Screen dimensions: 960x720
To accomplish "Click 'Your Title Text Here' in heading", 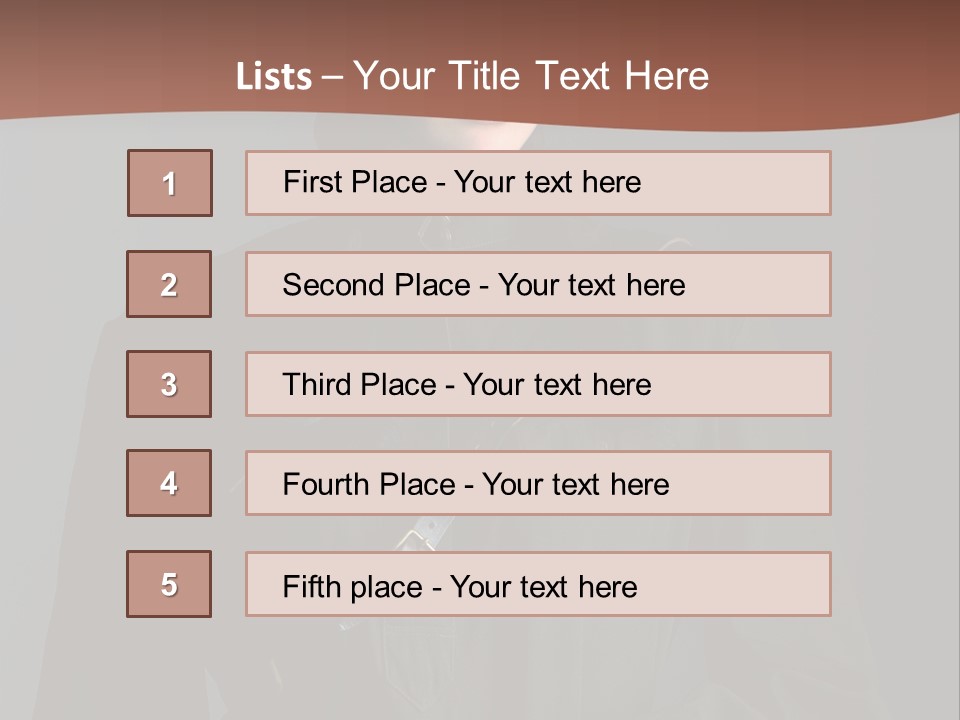I will click(x=531, y=76).
